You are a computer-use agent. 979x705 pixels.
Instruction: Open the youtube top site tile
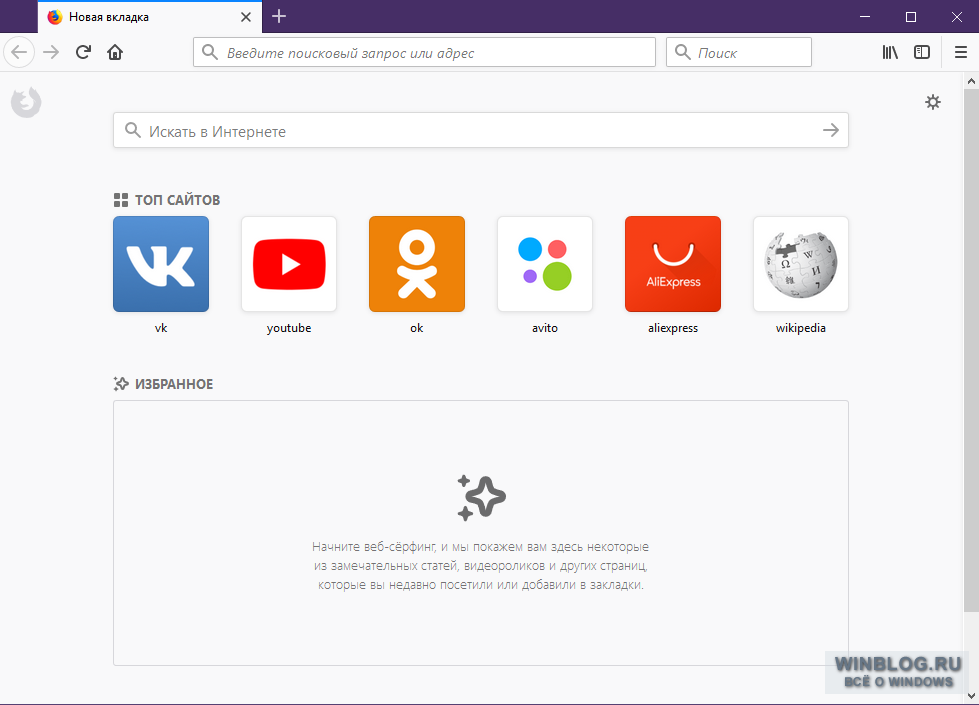click(289, 264)
